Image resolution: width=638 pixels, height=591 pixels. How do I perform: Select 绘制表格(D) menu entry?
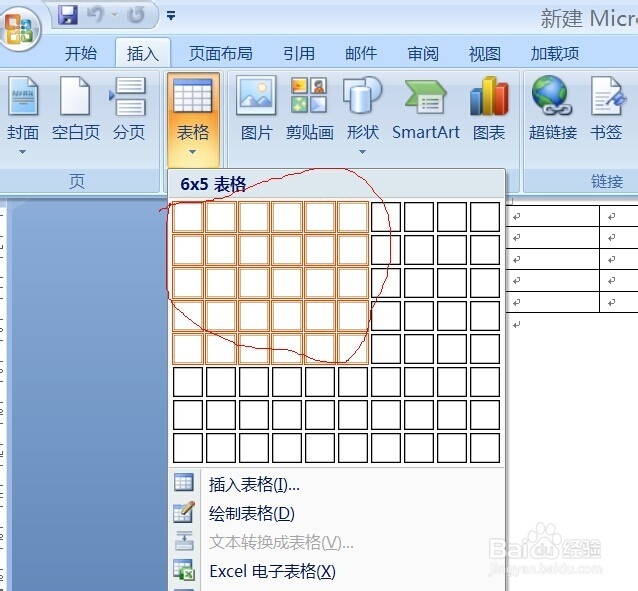(336, 513)
